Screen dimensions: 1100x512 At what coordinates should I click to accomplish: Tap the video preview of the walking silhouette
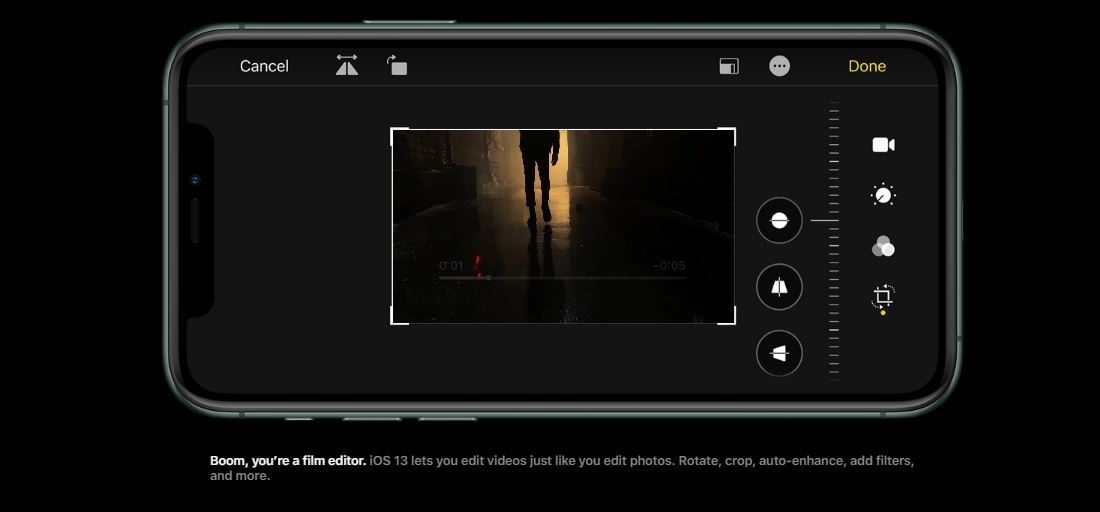(x=561, y=200)
